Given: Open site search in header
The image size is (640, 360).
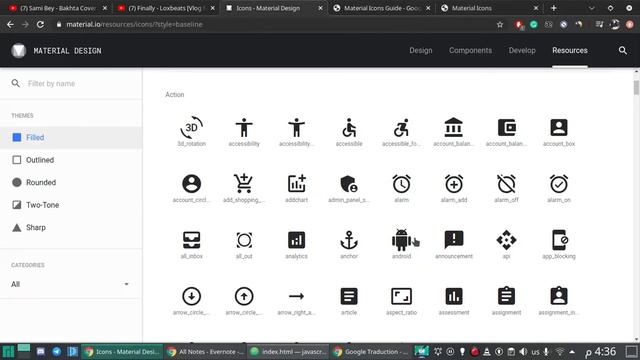Looking at the screenshot, I should point(622,50).
